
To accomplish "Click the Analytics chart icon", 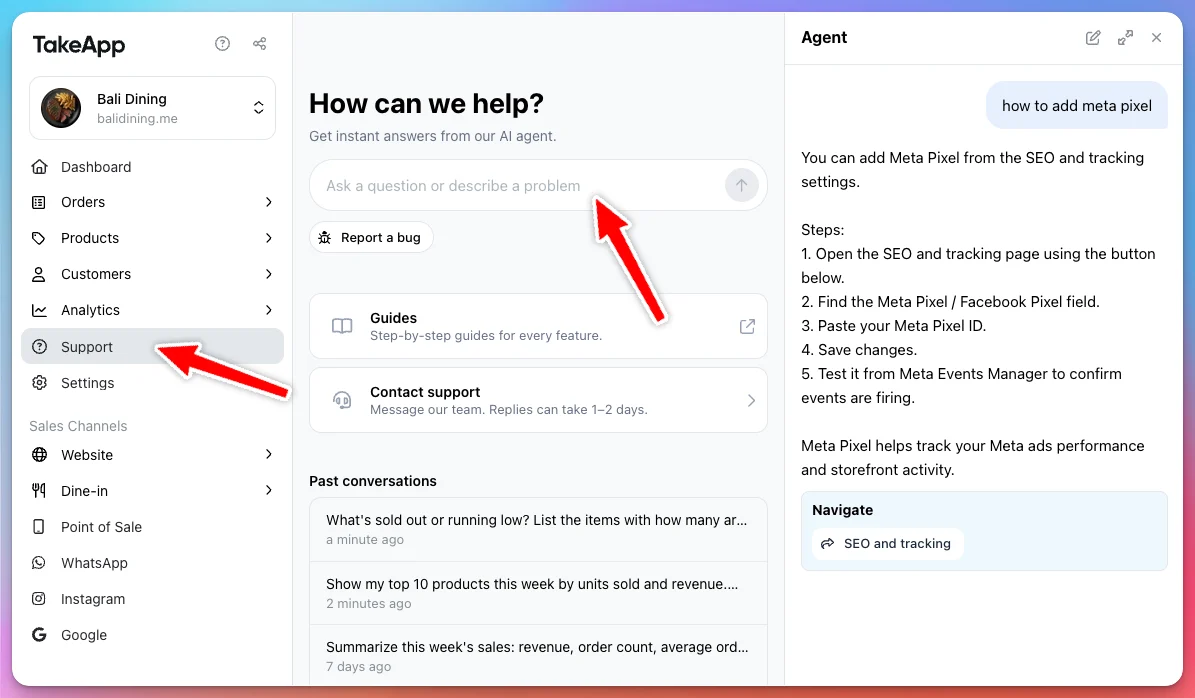I will 39,310.
